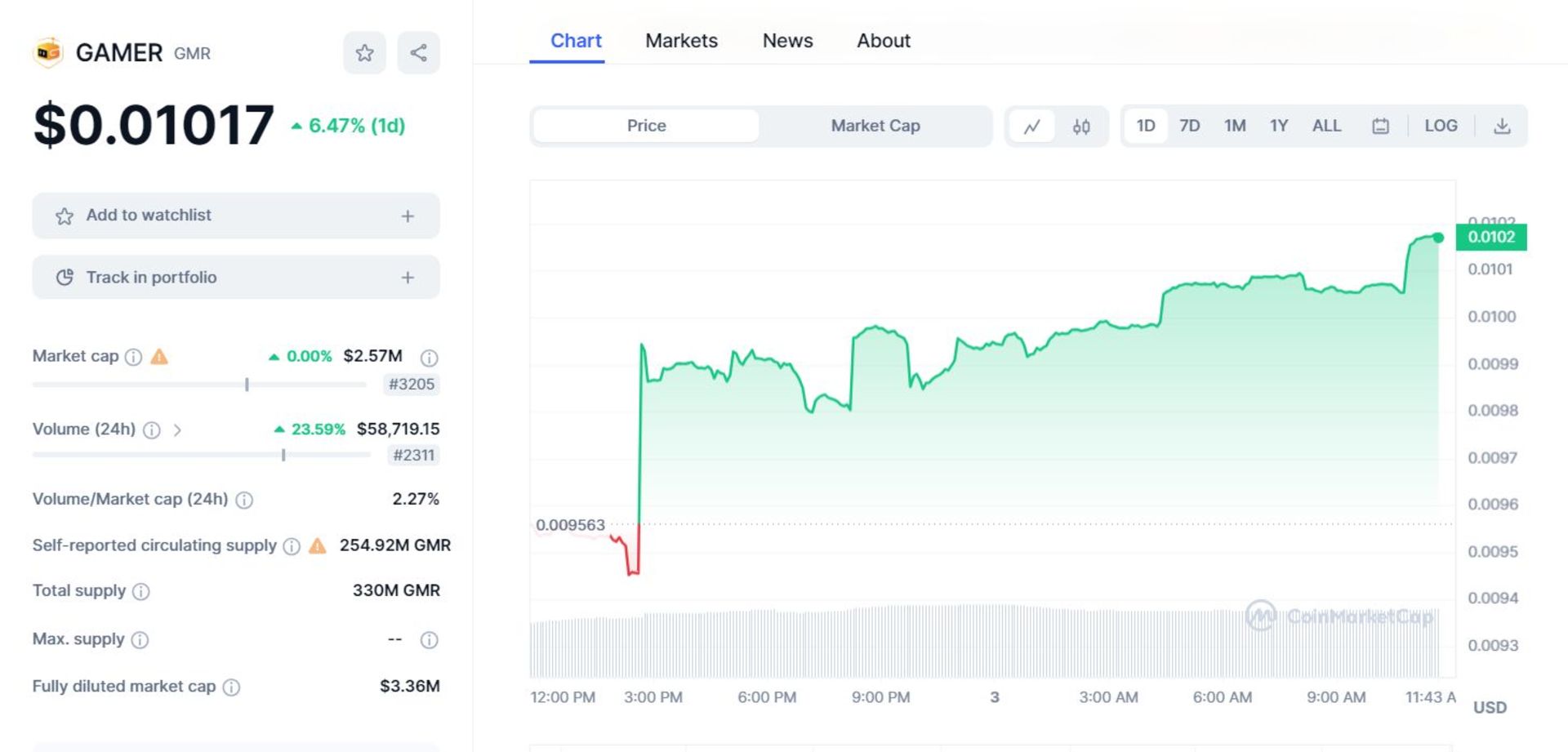The width and height of the screenshot is (1568, 752).
Task: Select the 7D time range
Action: coord(1190,126)
